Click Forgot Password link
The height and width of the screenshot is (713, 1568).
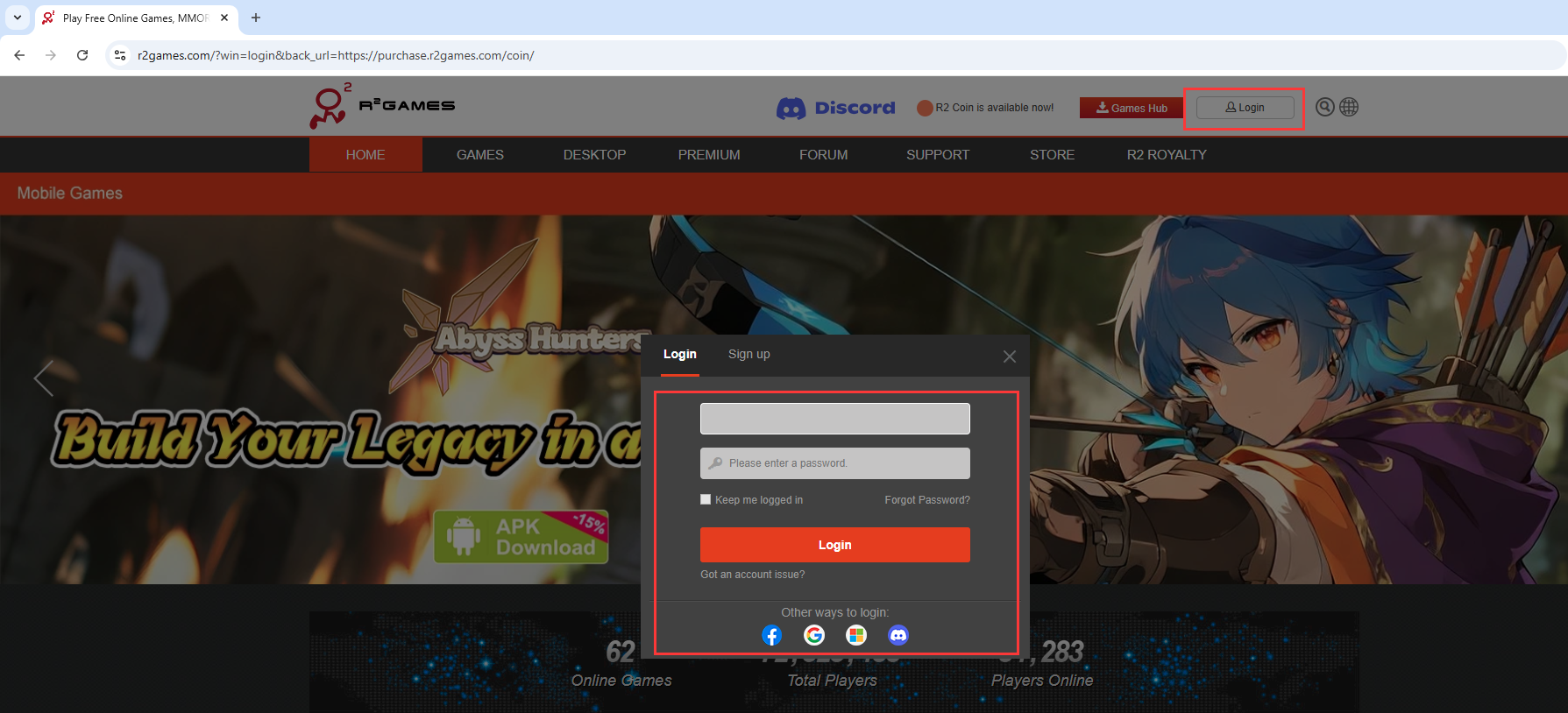point(926,500)
